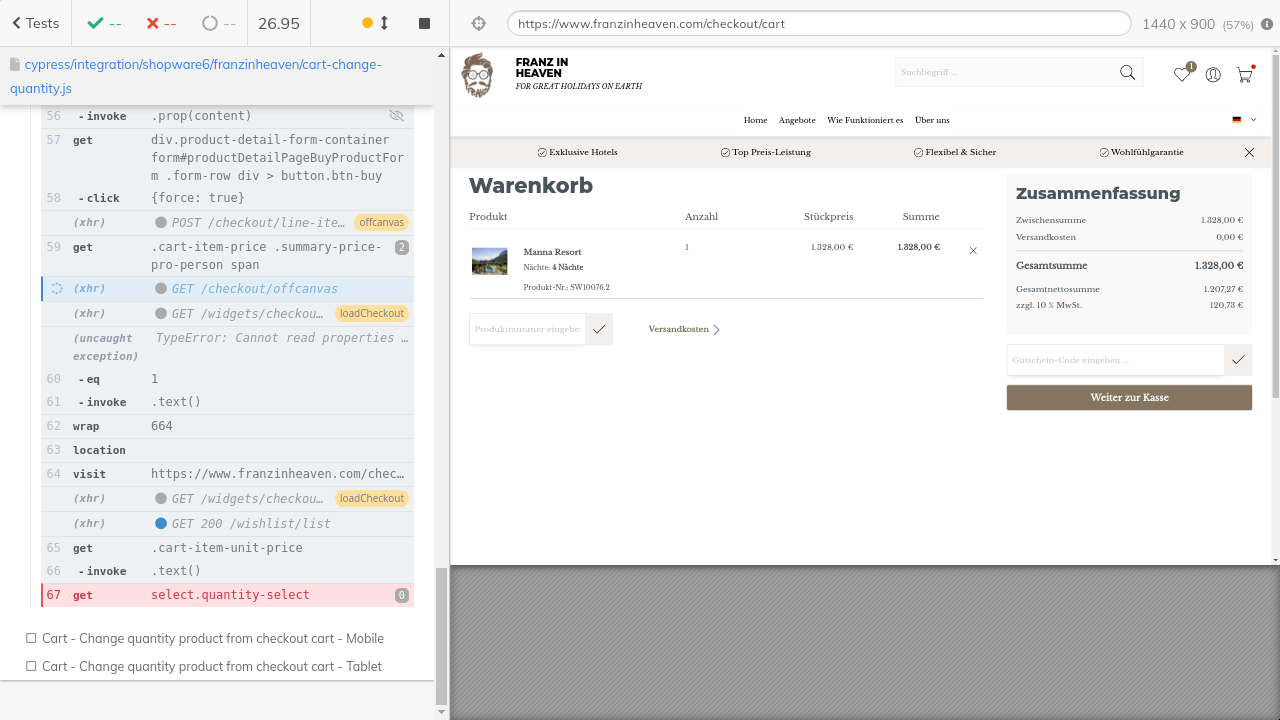Click the selector playground crosshair icon
This screenshot has height=720, width=1280.
(x=478, y=23)
